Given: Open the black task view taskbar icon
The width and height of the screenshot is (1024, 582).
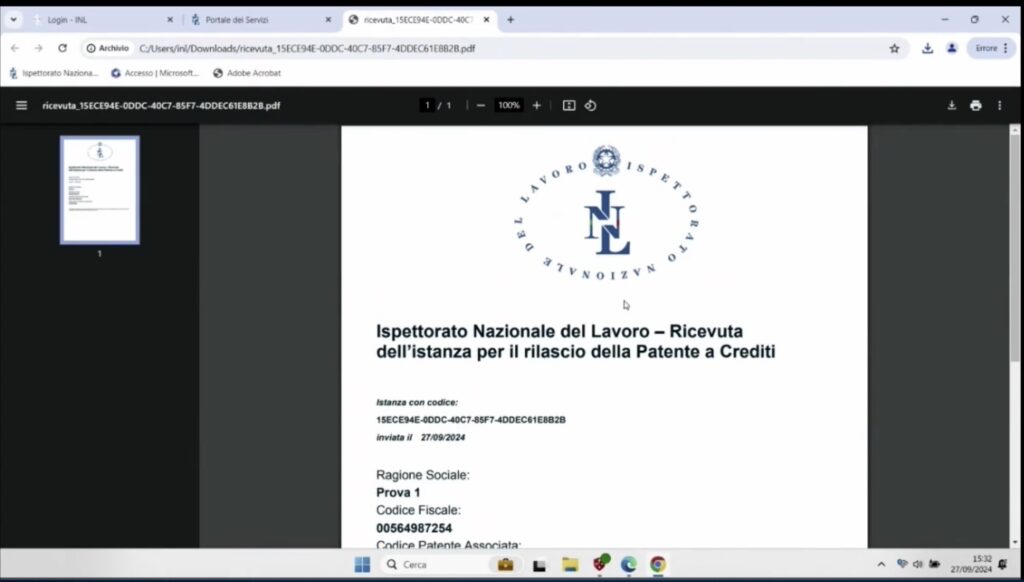Looking at the screenshot, I should point(539,565).
